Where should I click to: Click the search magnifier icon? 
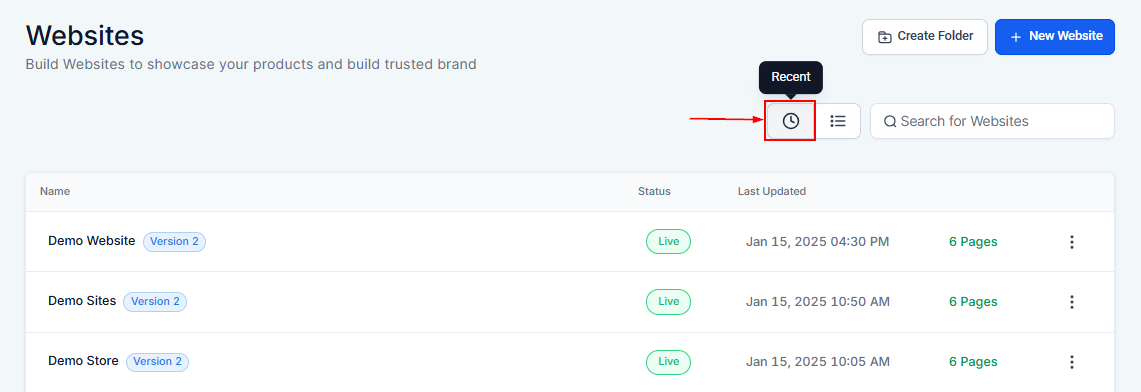click(x=889, y=121)
